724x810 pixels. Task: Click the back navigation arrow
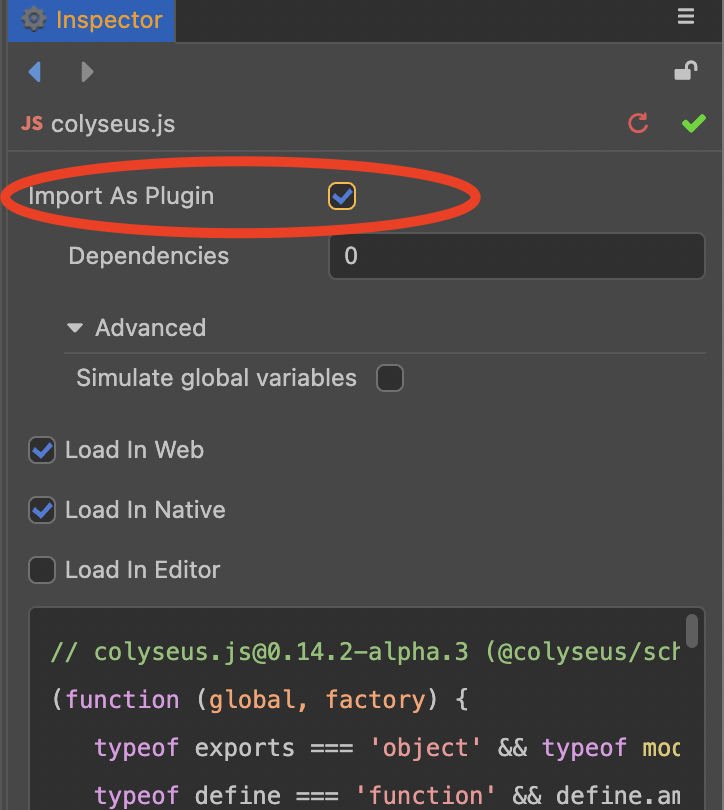pos(35,71)
